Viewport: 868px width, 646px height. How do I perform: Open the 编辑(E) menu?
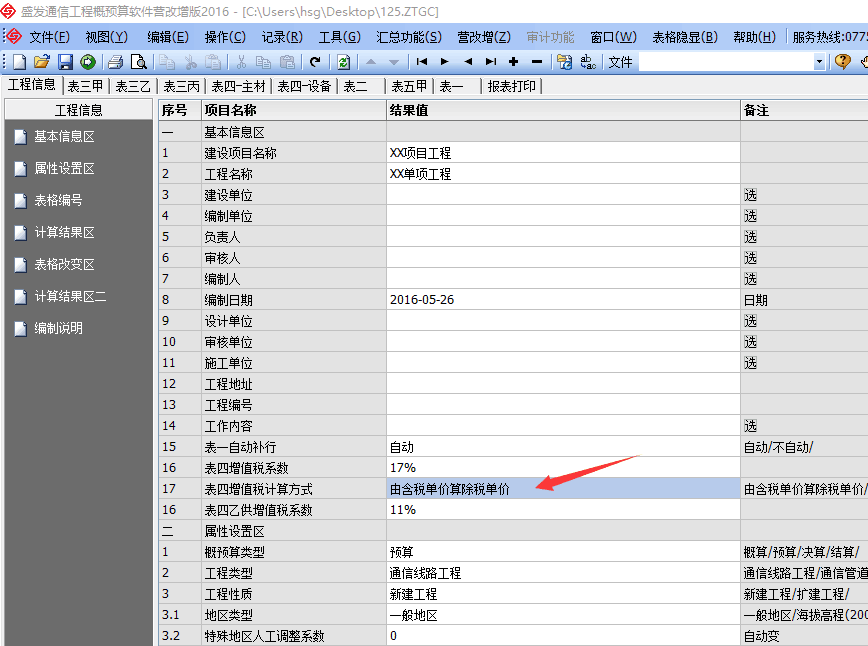pyautogui.click(x=168, y=37)
